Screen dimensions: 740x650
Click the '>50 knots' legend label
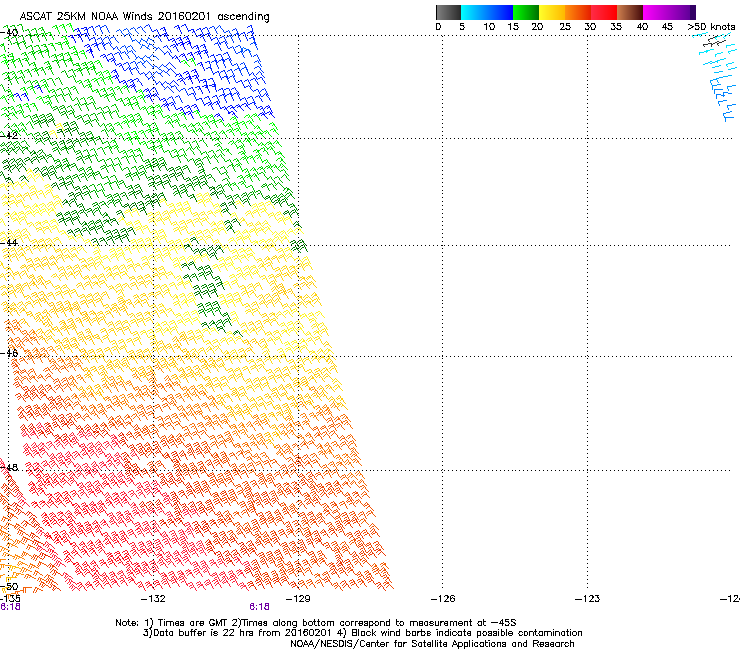[x=711, y=27]
